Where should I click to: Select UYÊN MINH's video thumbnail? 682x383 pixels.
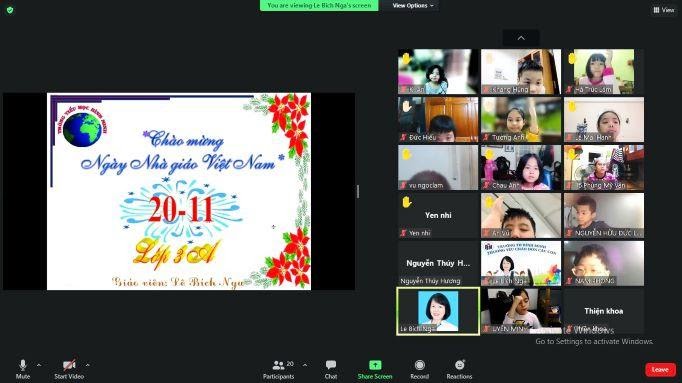coord(521,311)
